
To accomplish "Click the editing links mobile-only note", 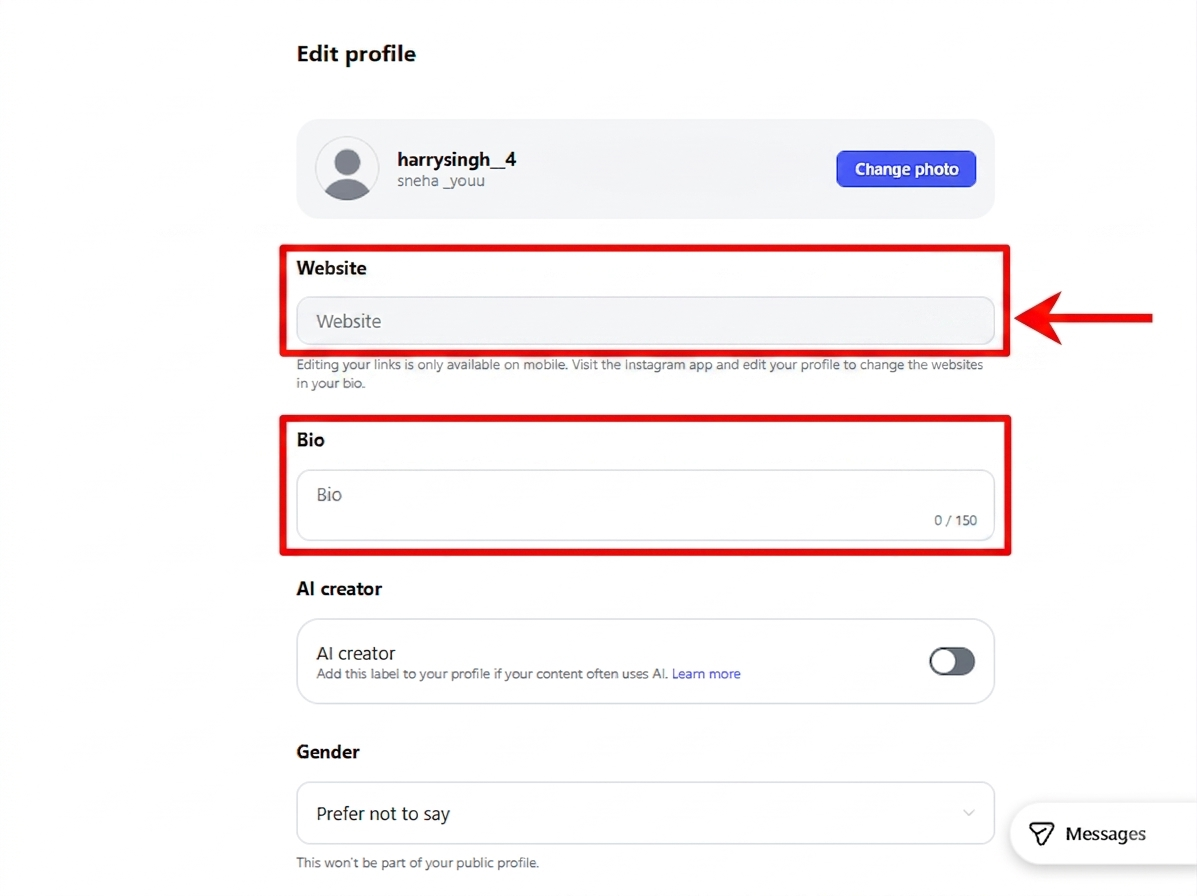I will click(x=640, y=374).
